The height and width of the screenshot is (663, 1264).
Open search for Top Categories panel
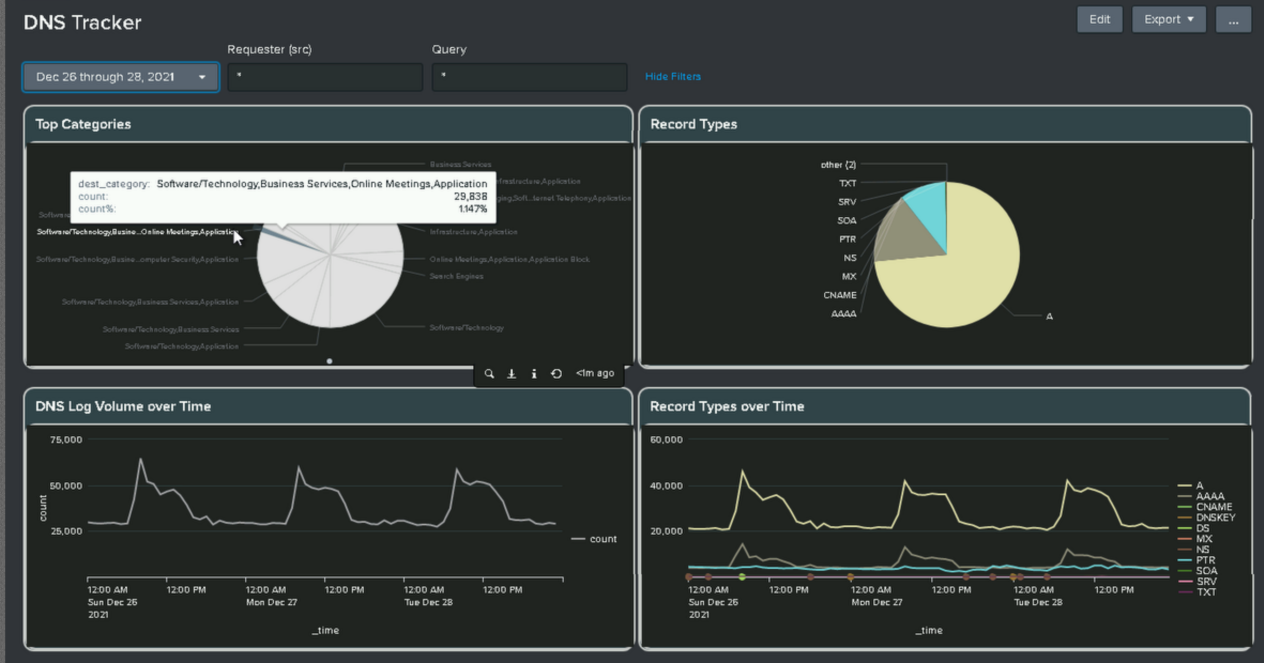(489, 374)
